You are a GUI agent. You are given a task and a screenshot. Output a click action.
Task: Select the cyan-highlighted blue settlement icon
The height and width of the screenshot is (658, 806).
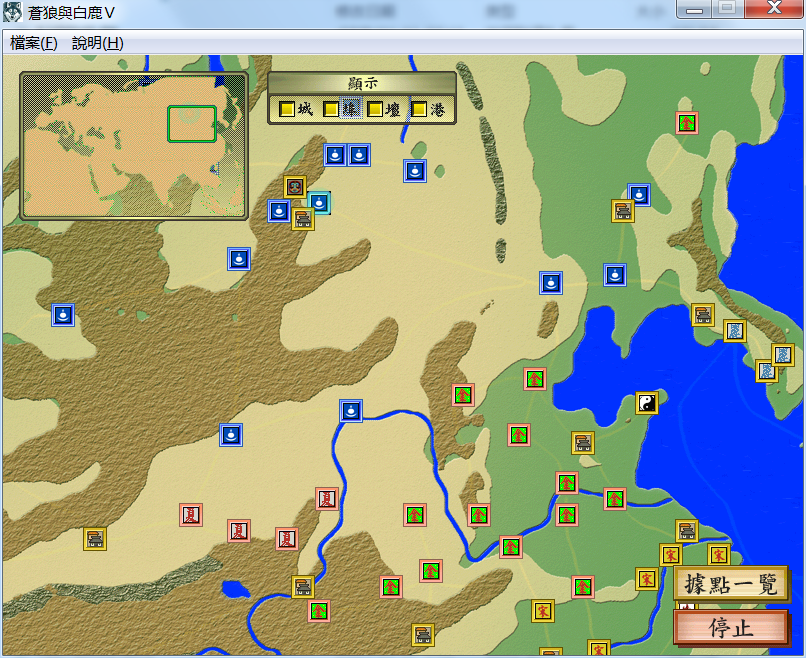(x=319, y=203)
